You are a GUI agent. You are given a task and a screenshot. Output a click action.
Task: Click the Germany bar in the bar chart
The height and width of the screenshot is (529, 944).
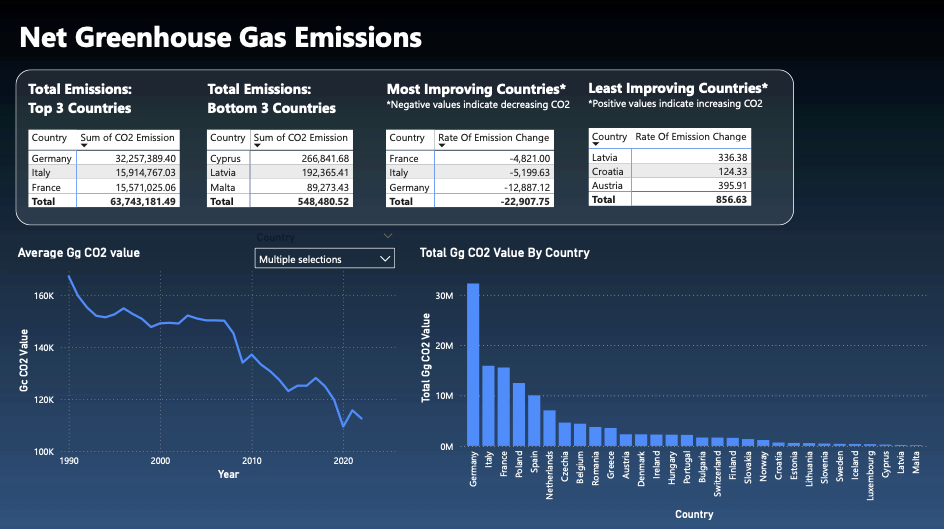473,365
